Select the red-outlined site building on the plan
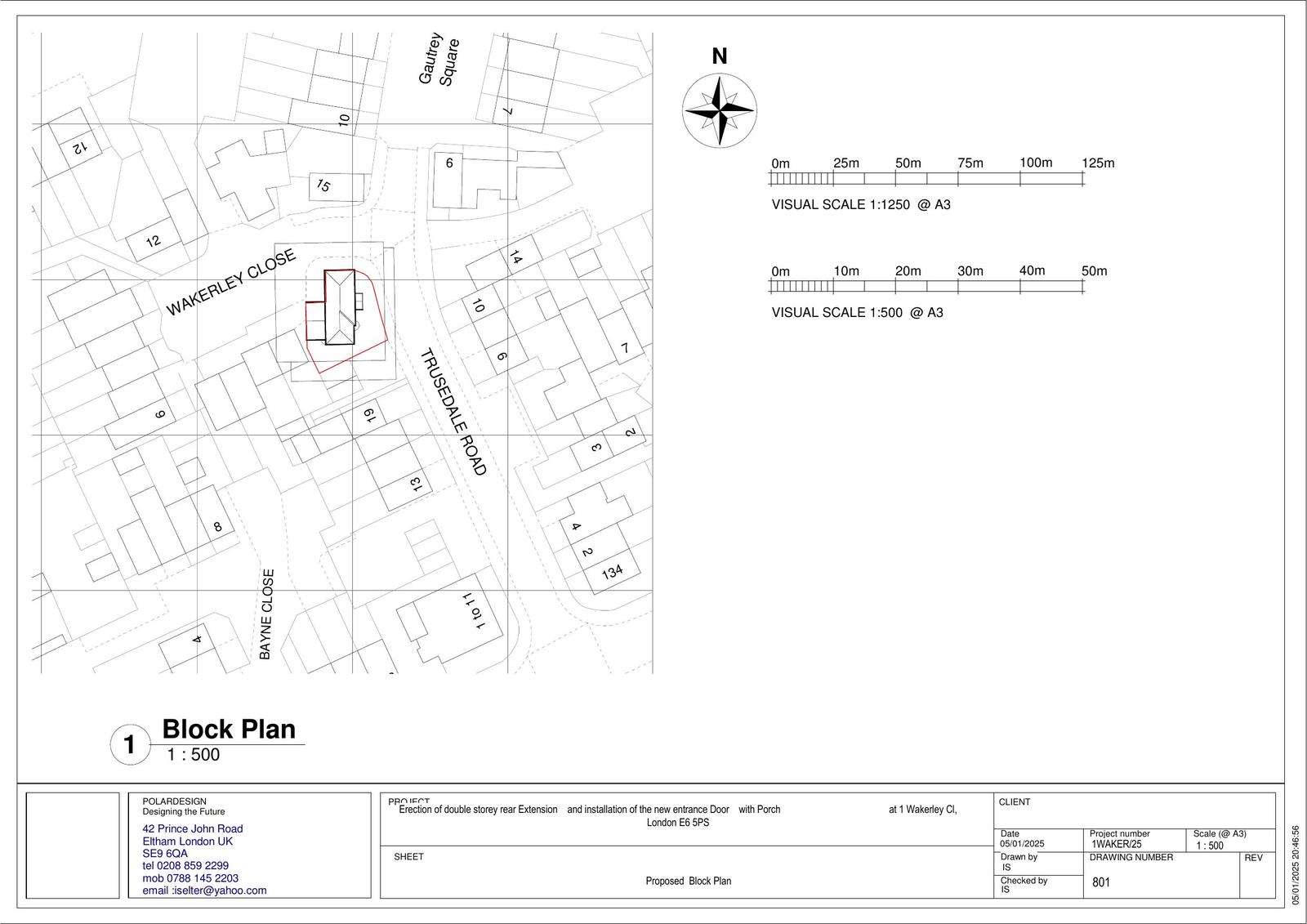The image size is (1307, 924). 340,309
